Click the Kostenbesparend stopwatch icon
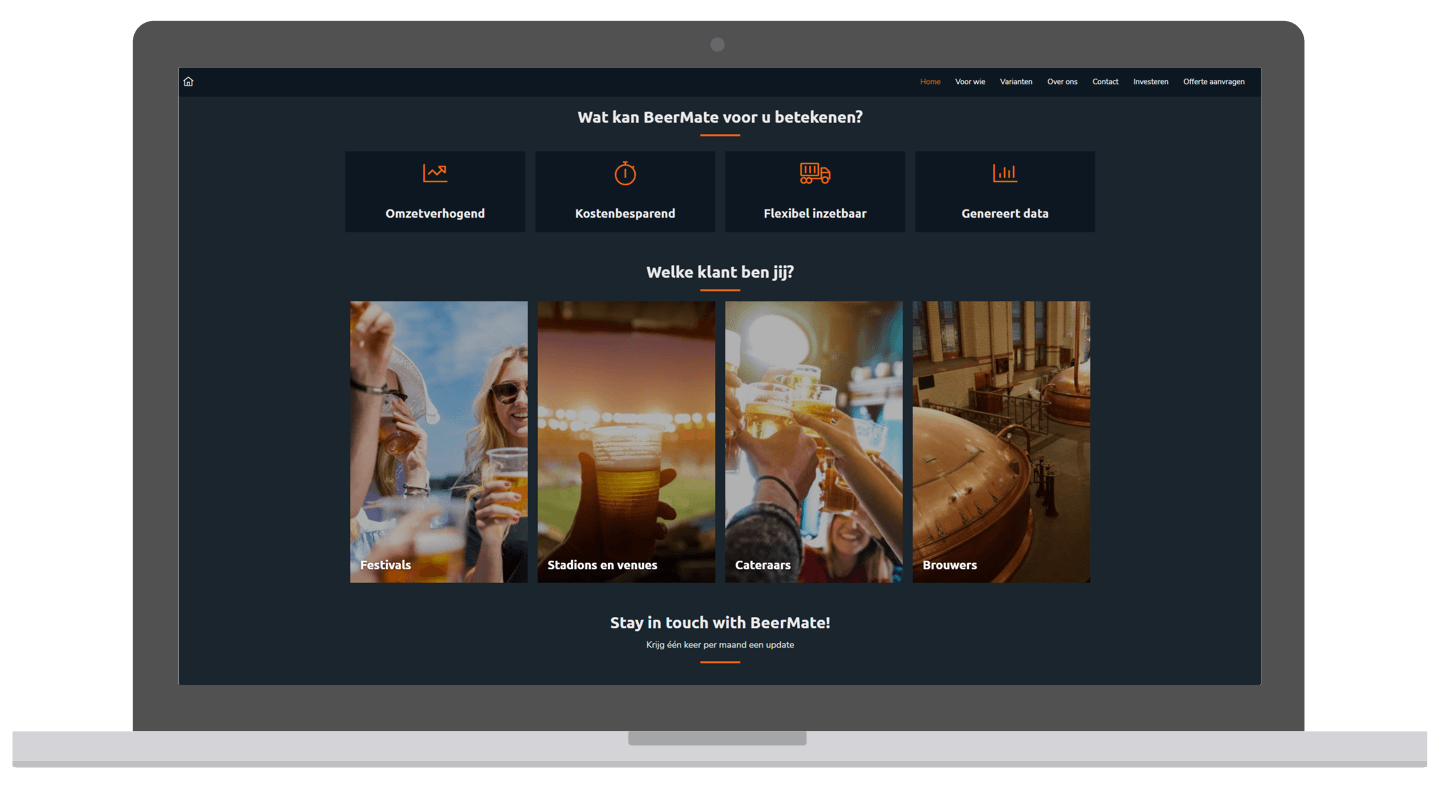Viewport: 1440px width, 788px height. (625, 173)
